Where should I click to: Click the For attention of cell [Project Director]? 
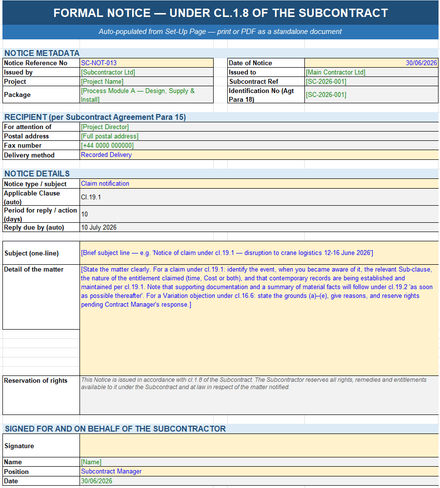(x=259, y=127)
